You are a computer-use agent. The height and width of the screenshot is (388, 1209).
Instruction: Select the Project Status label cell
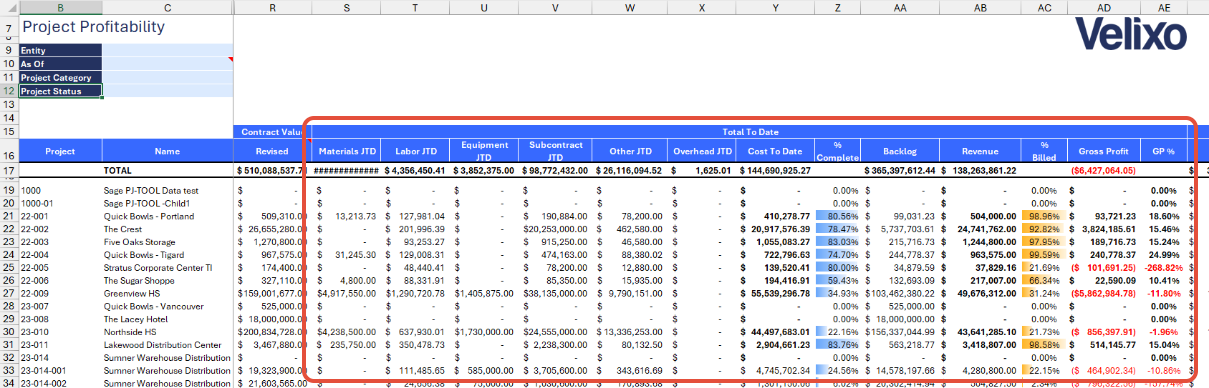tap(60, 91)
